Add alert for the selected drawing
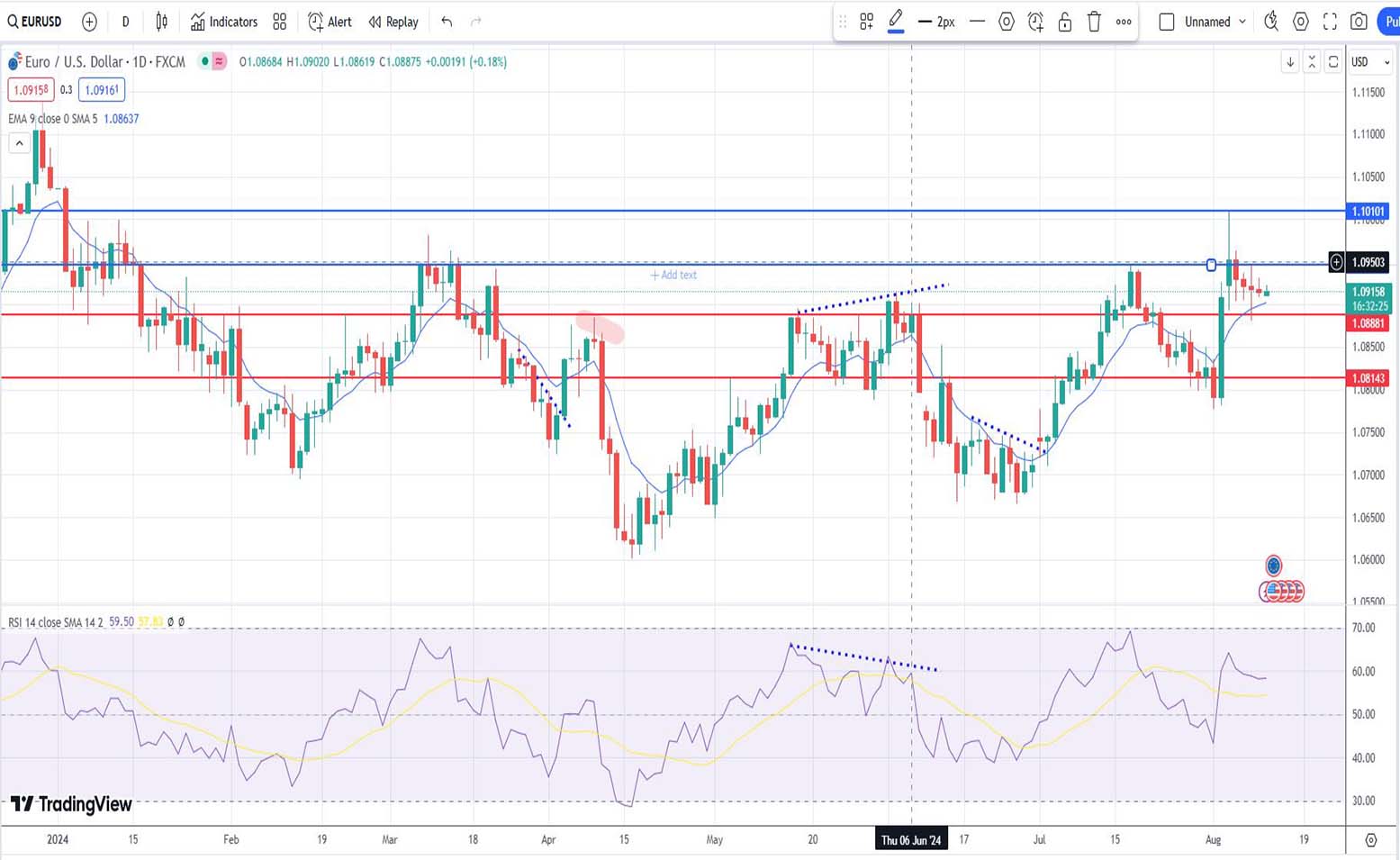The height and width of the screenshot is (860, 1400). [x=1035, y=22]
